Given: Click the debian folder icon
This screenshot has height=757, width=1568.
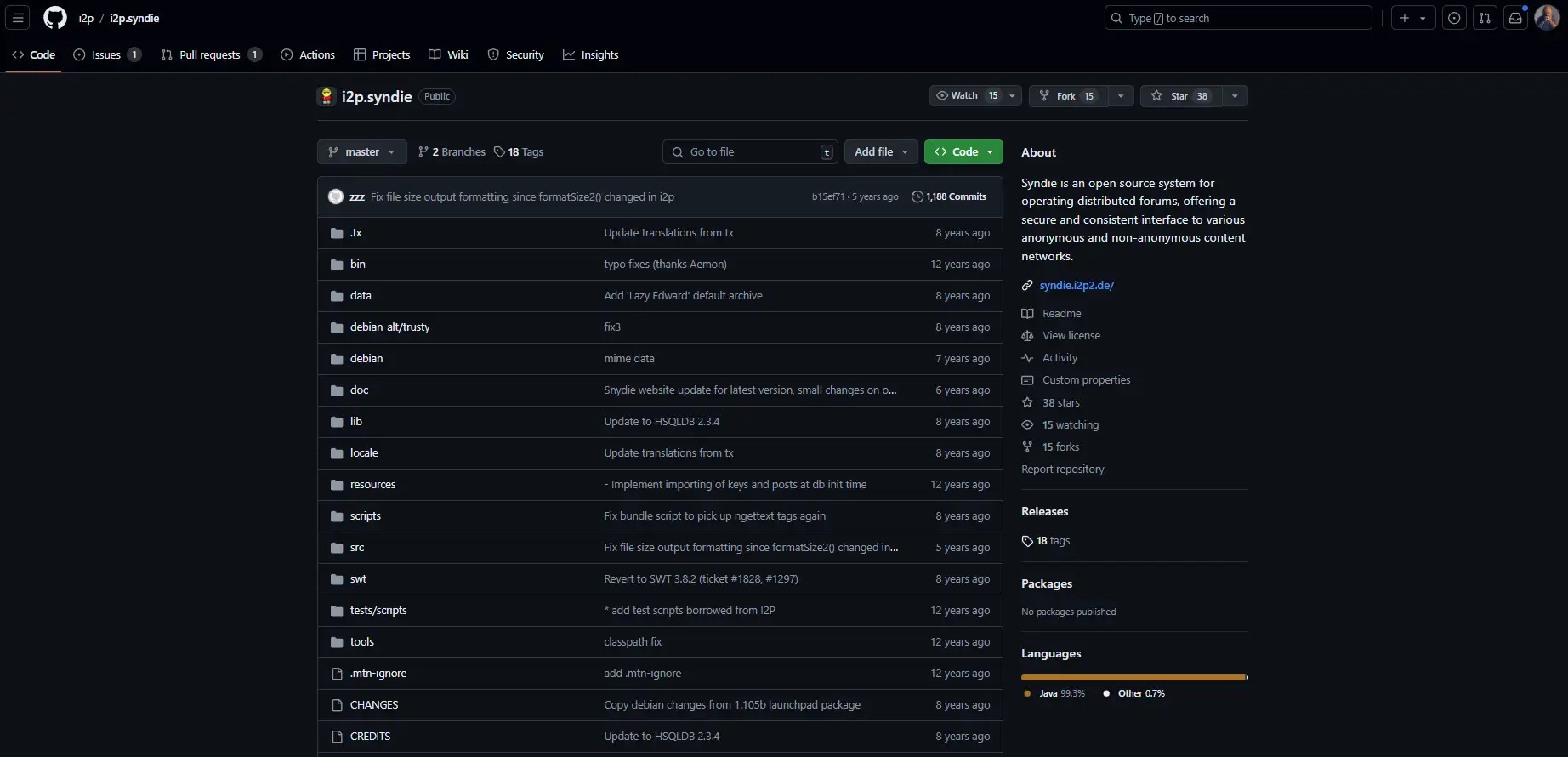Looking at the screenshot, I should coord(337,359).
